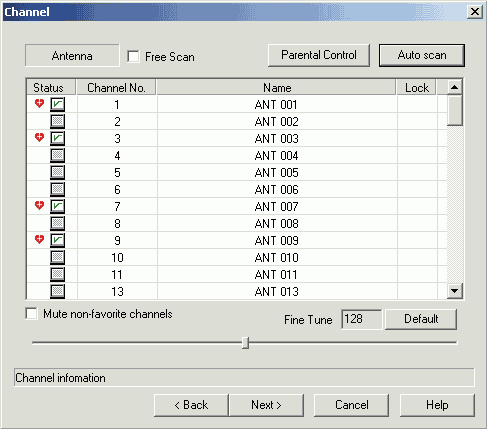Select the ANT 011 name cell
This screenshot has height=429, width=487.
[277, 274]
